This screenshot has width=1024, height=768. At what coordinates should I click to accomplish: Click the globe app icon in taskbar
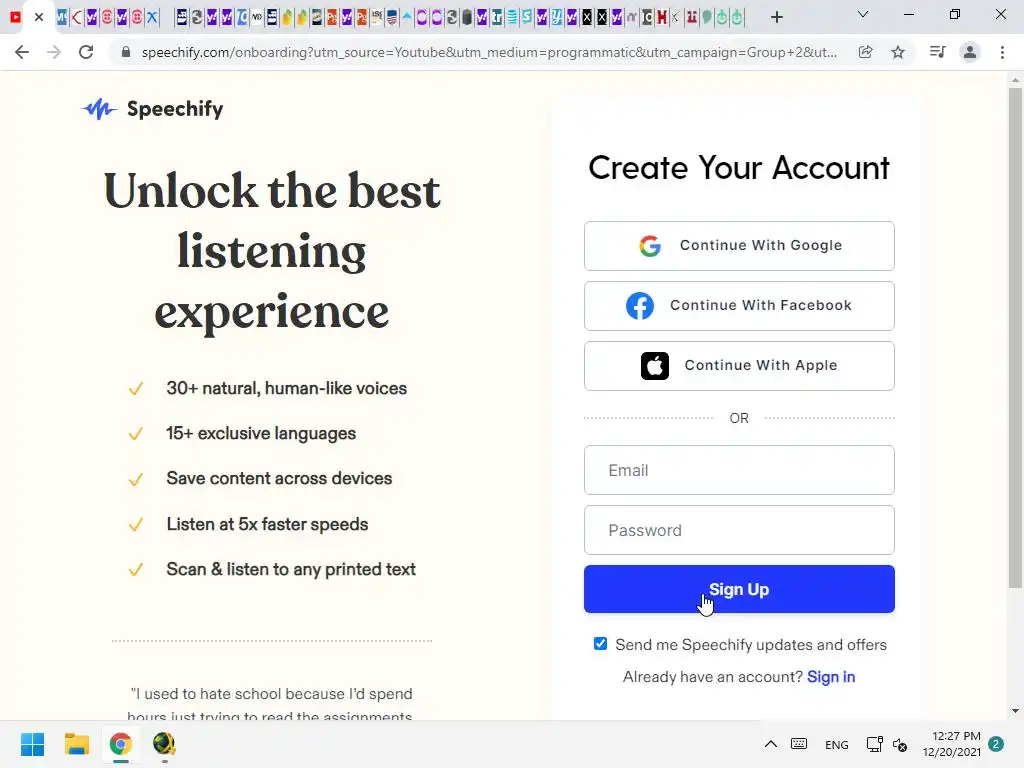[164, 744]
